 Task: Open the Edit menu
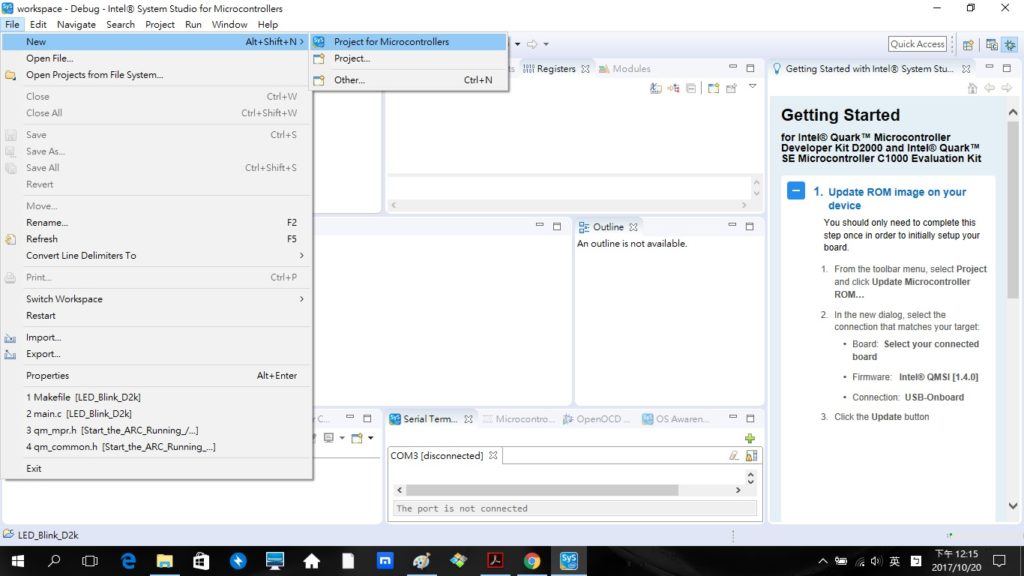coord(38,25)
